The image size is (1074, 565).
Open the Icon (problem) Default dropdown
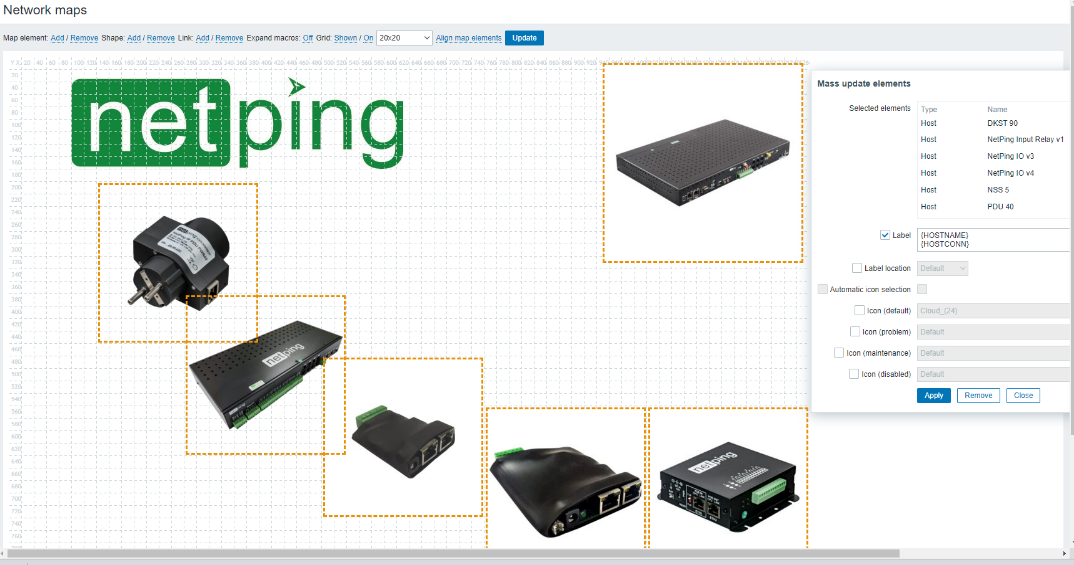(x=993, y=332)
